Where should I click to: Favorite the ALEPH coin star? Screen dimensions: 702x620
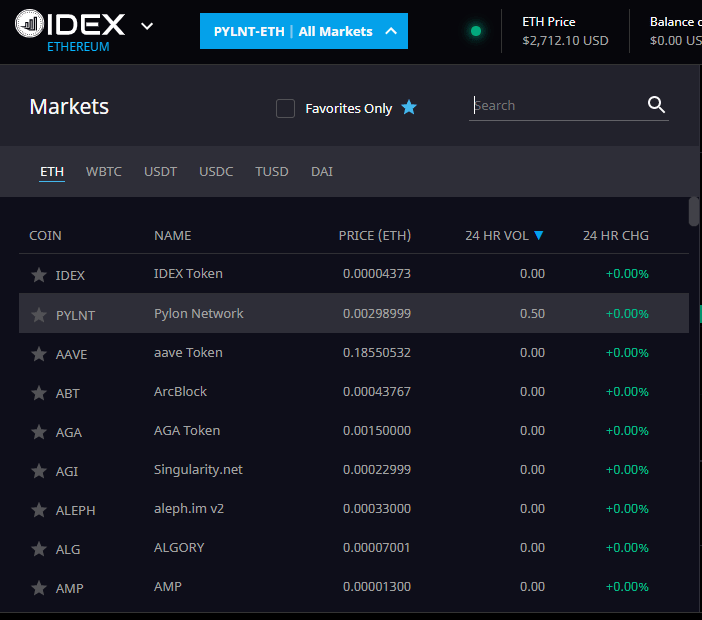point(39,509)
